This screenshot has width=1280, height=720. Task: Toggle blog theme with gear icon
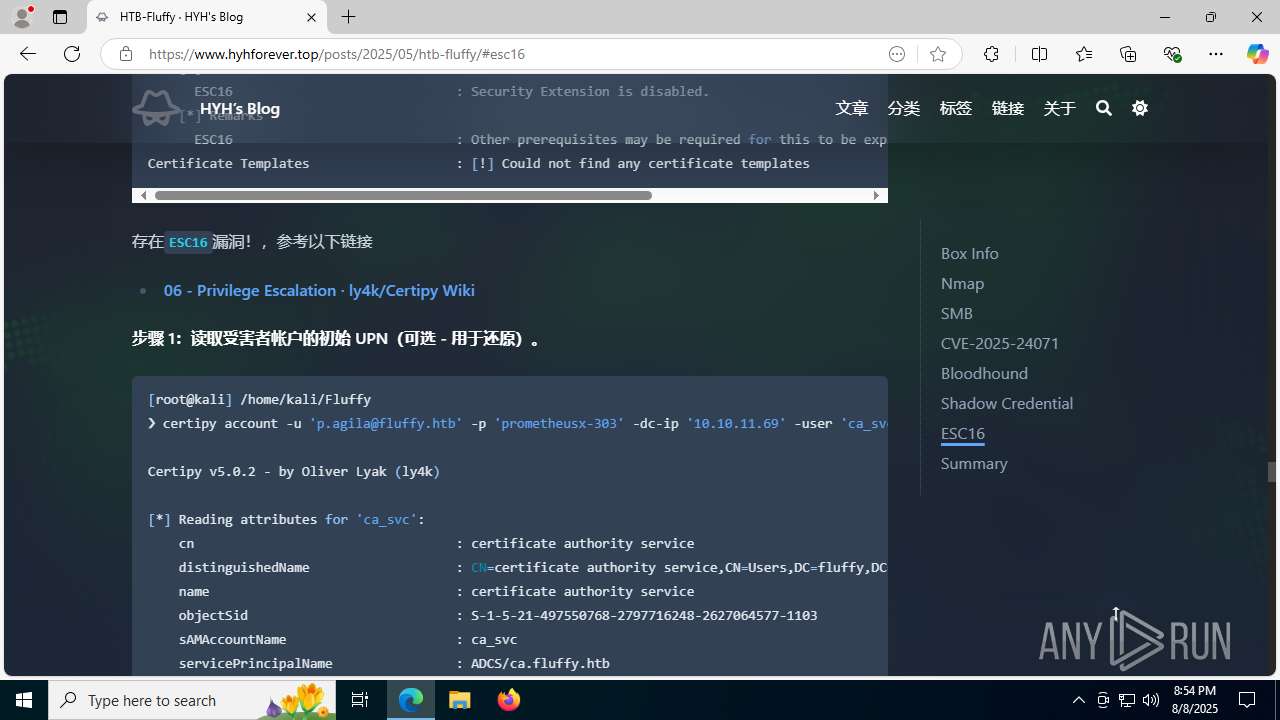(1140, 108)
